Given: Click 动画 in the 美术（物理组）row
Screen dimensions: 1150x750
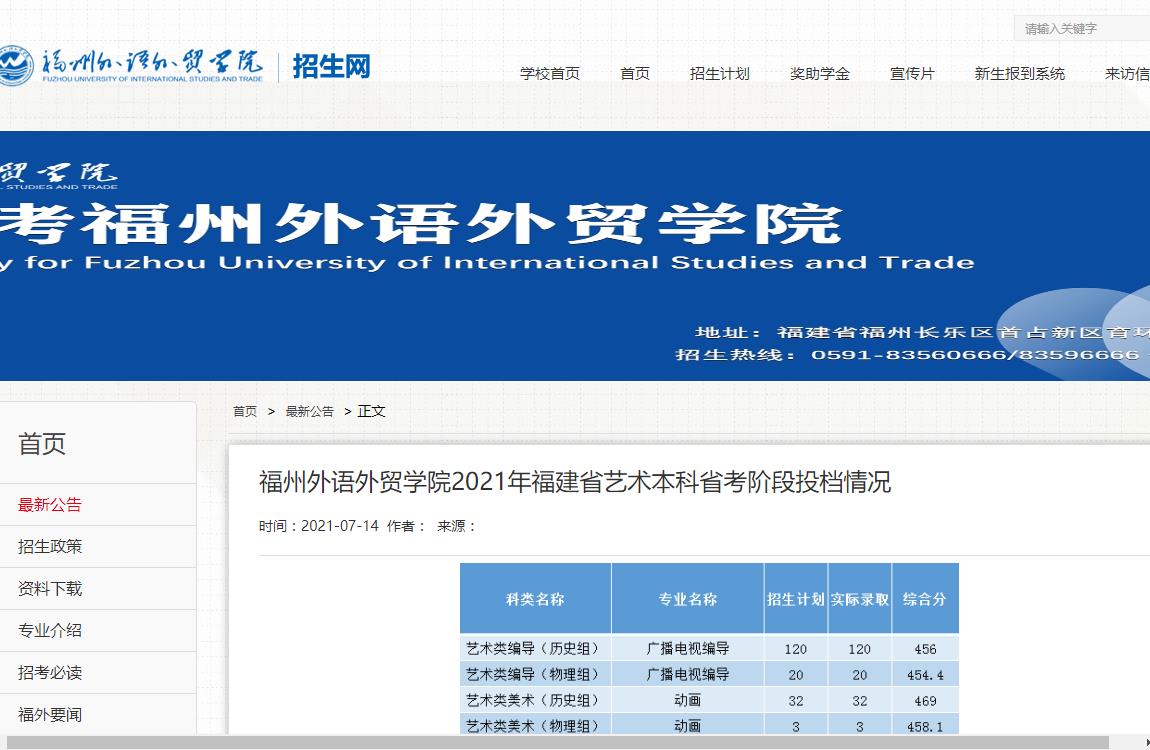Looking at the screenshot, I should 687,725.
